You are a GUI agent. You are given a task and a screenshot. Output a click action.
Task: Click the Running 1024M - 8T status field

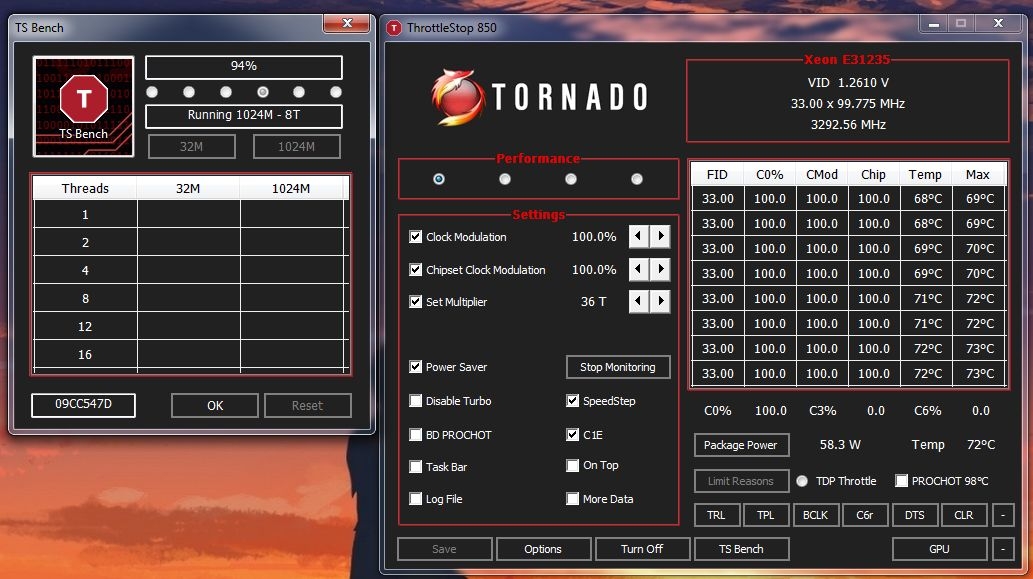tap(244, 115)
